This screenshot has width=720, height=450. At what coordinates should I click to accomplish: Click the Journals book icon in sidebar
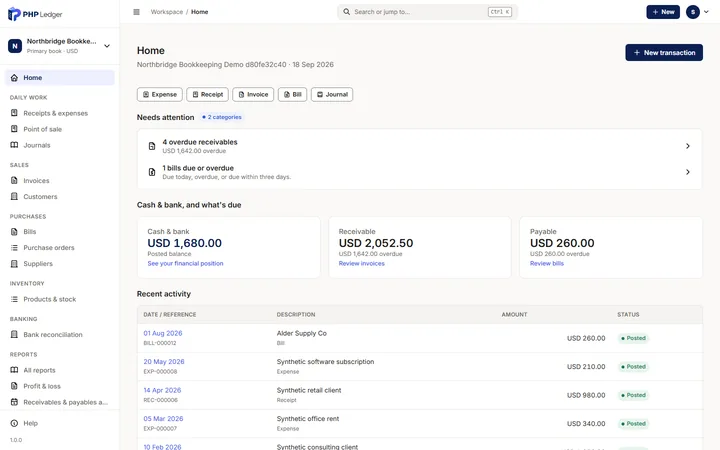click(x=14, y=145)
